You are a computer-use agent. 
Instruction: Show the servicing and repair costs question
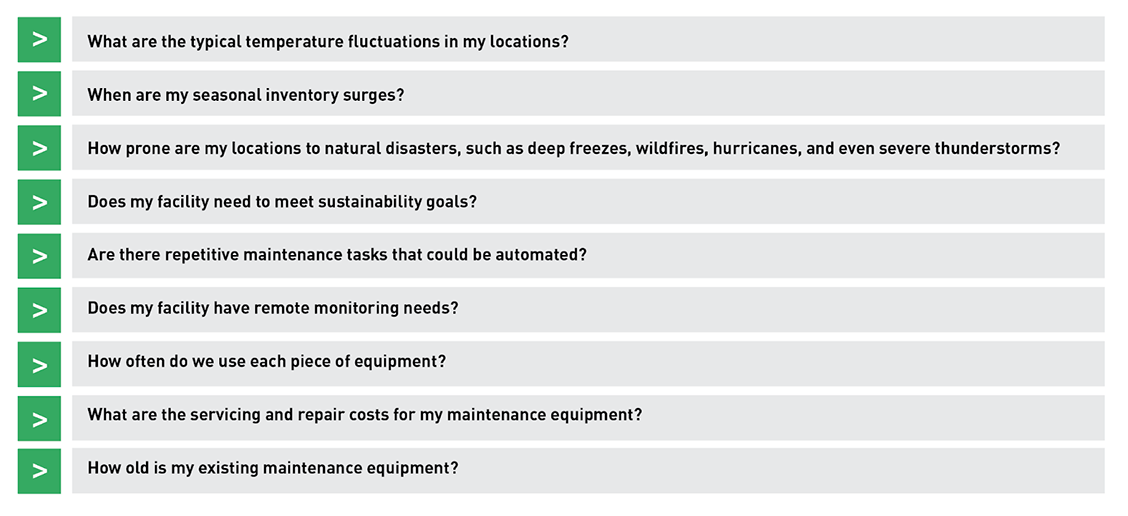pyautogui.click(x=587, y=418)
